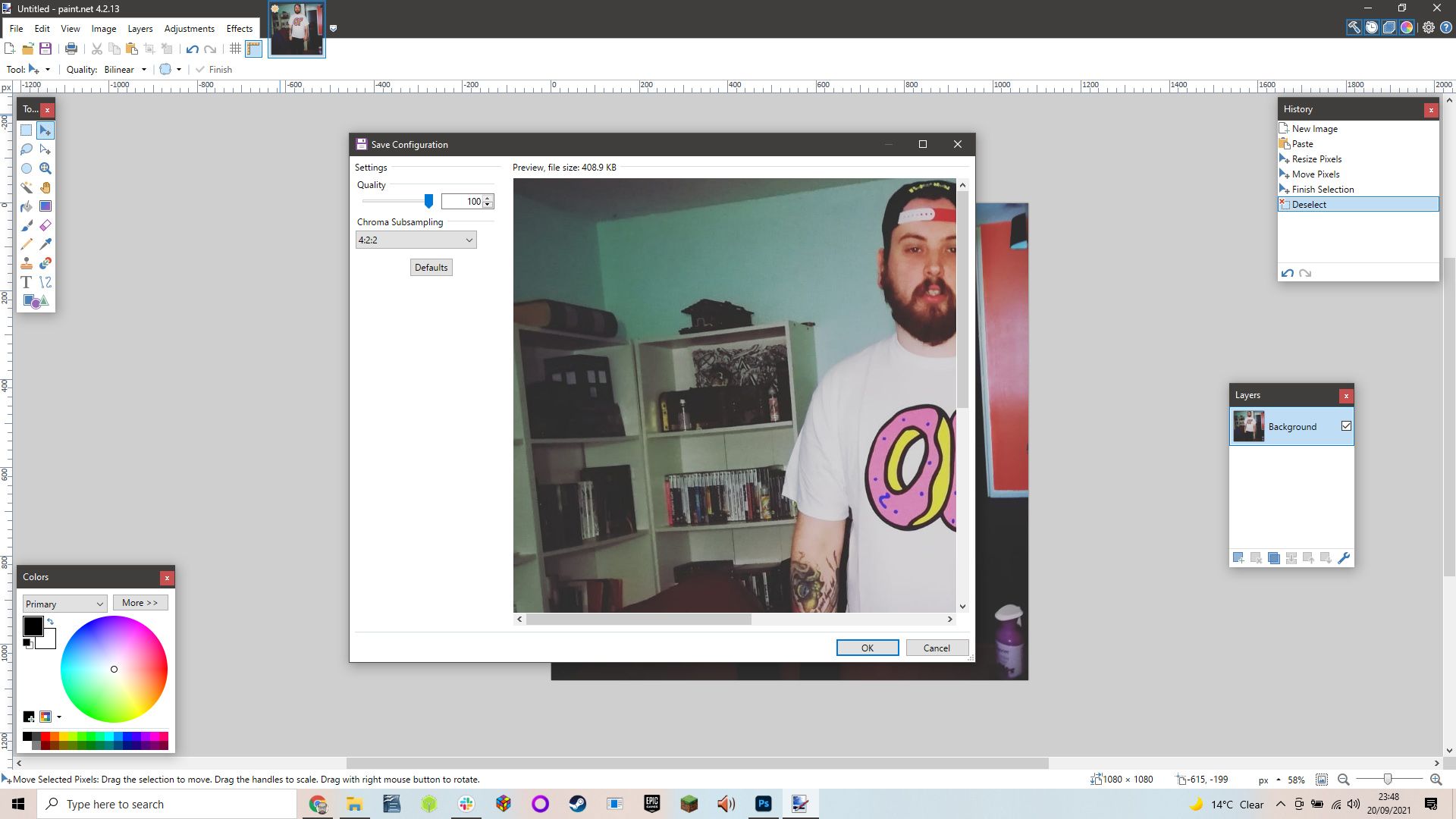Select the Clone Stamp tool
The width and height of the screenshot is (1456, 819).
click(27, 263)
